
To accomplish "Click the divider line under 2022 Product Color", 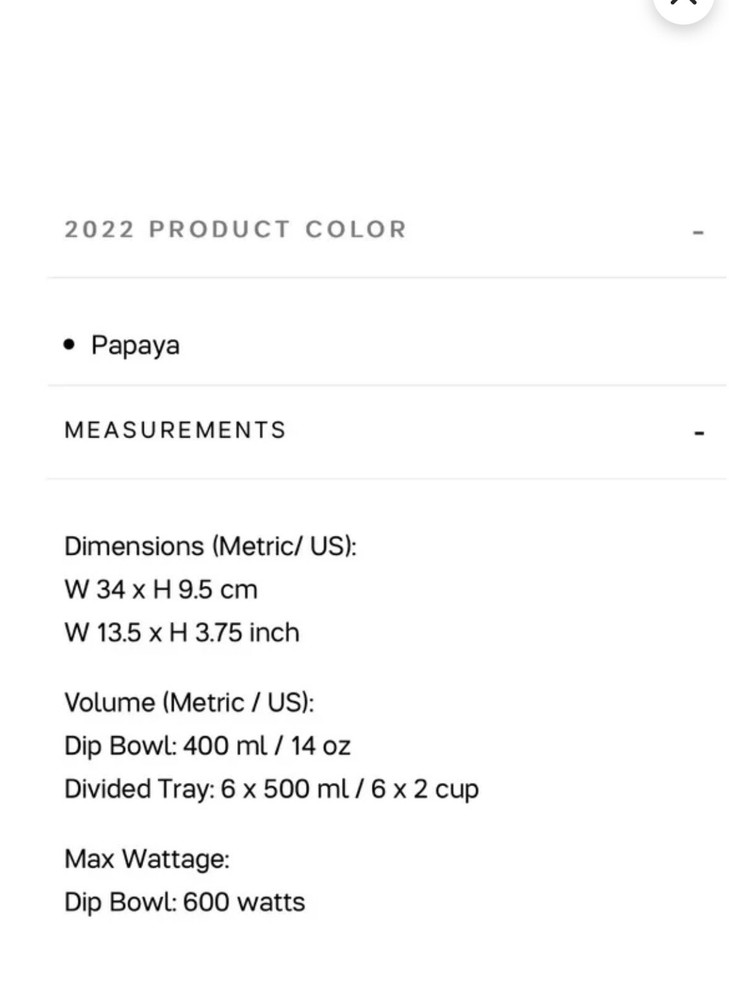I will [386, 277].
